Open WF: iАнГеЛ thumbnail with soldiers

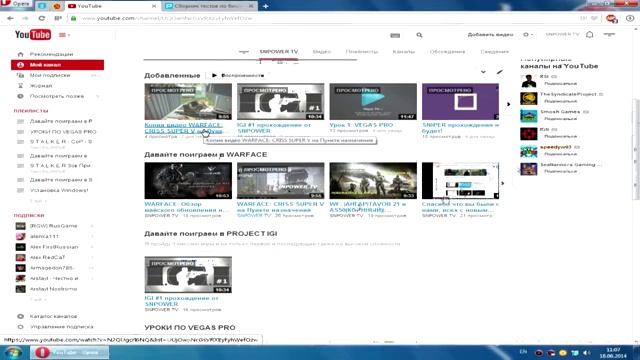click(373, 181)
